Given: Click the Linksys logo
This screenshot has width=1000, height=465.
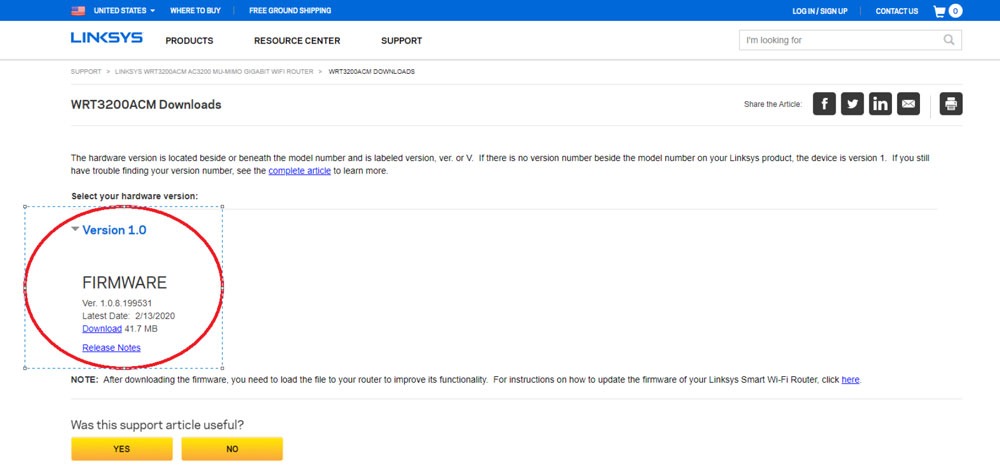Looking at the screenshot, I should (107, 38).
